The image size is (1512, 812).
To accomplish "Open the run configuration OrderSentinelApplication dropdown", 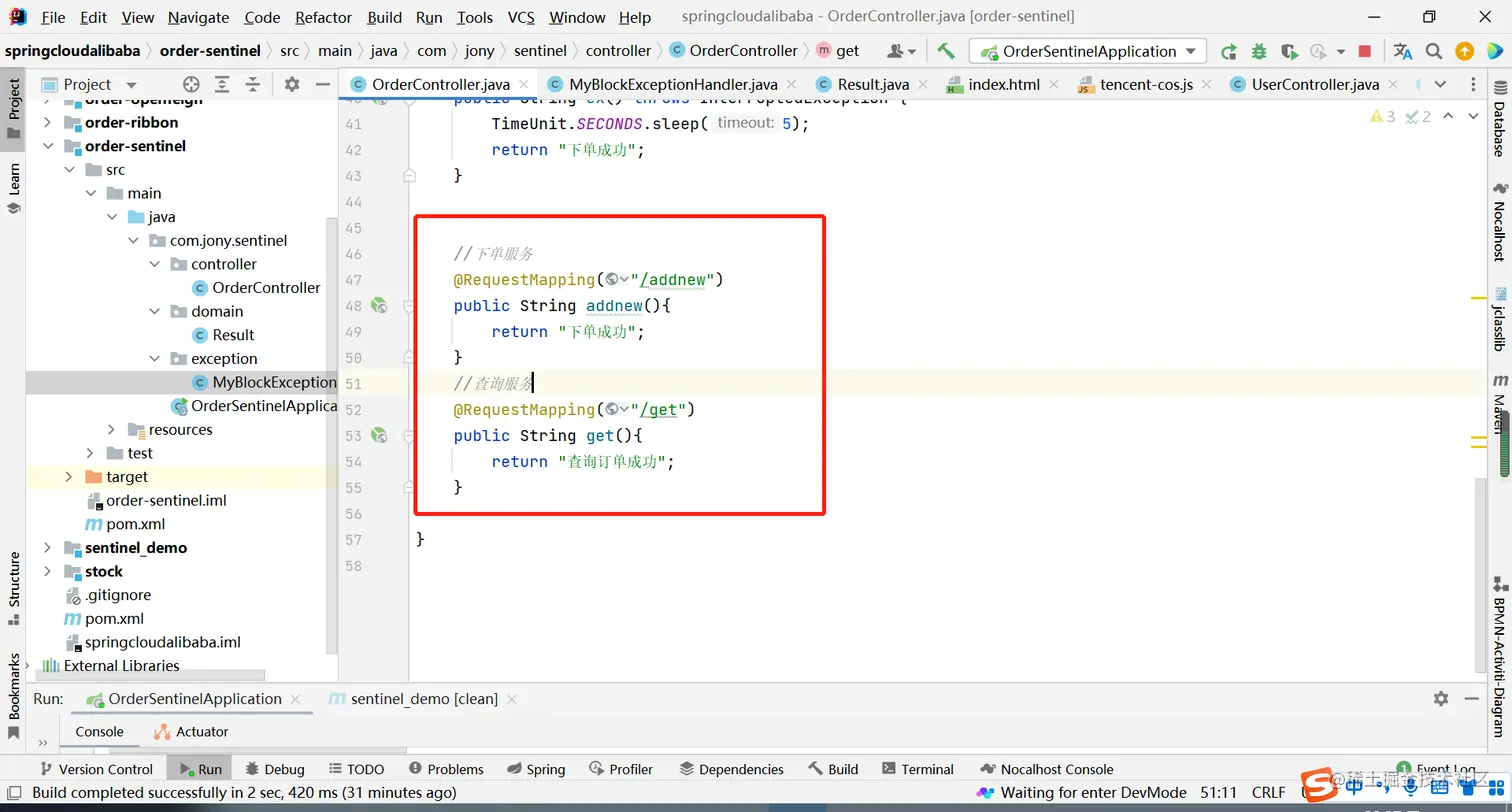I will 1088,51.
